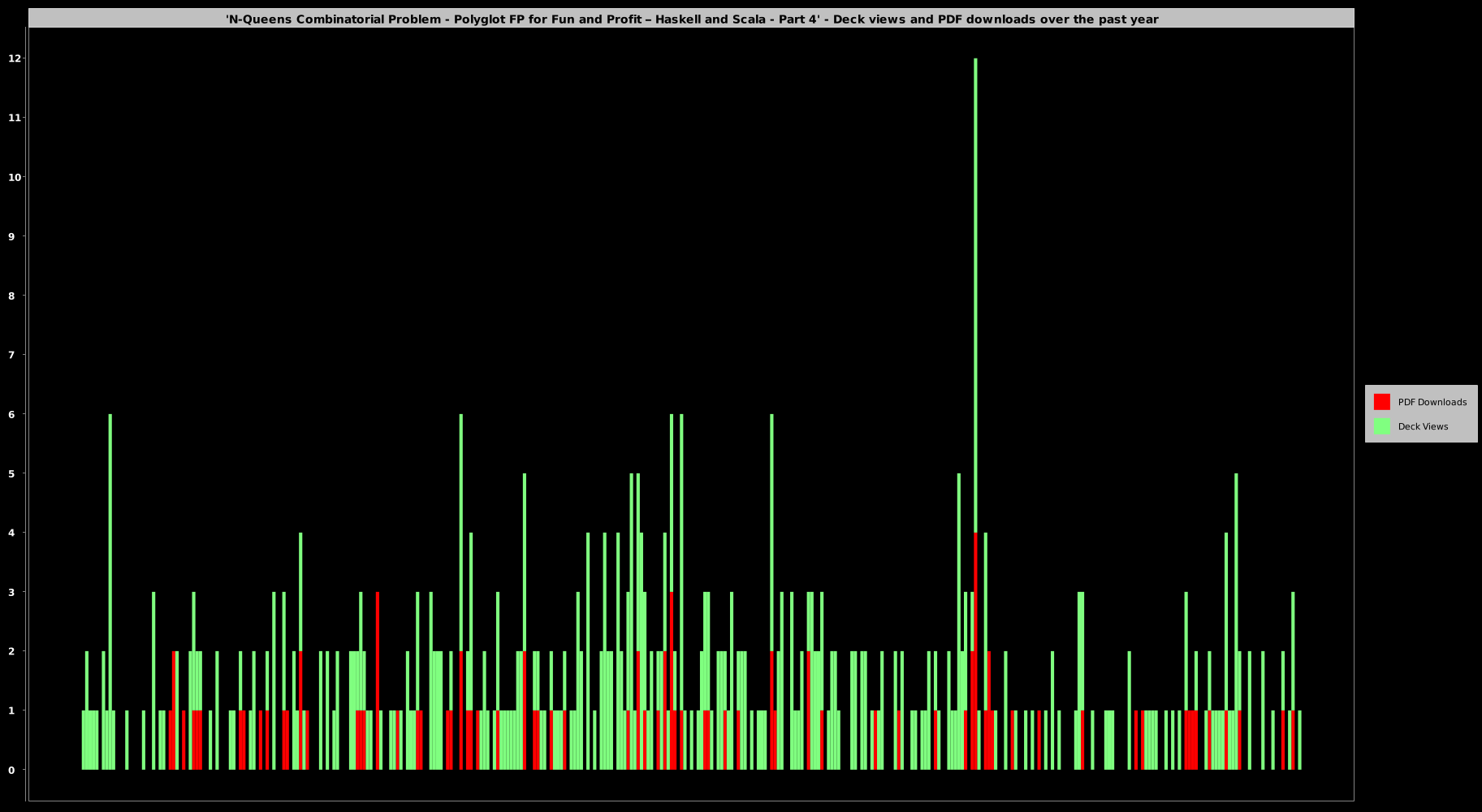Click the chart title text
Screen dimensions: 1482x812
[692, 19]
